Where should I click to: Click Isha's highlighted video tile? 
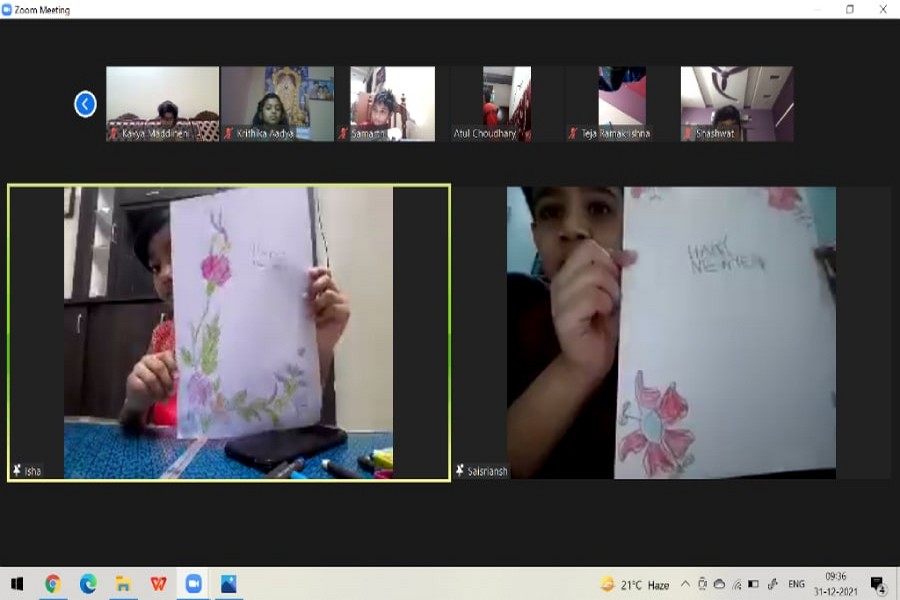point(228,332)
